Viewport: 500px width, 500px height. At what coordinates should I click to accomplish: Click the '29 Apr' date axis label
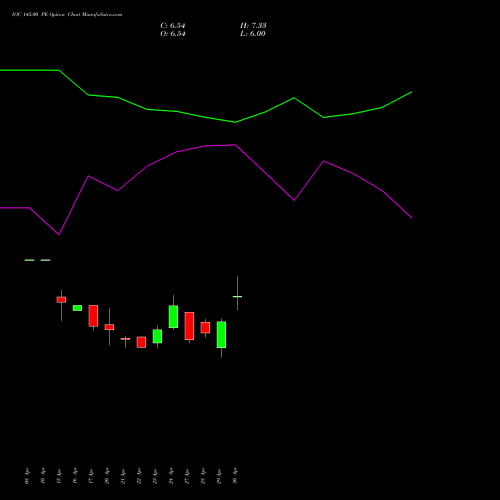[x=219, y=476]
